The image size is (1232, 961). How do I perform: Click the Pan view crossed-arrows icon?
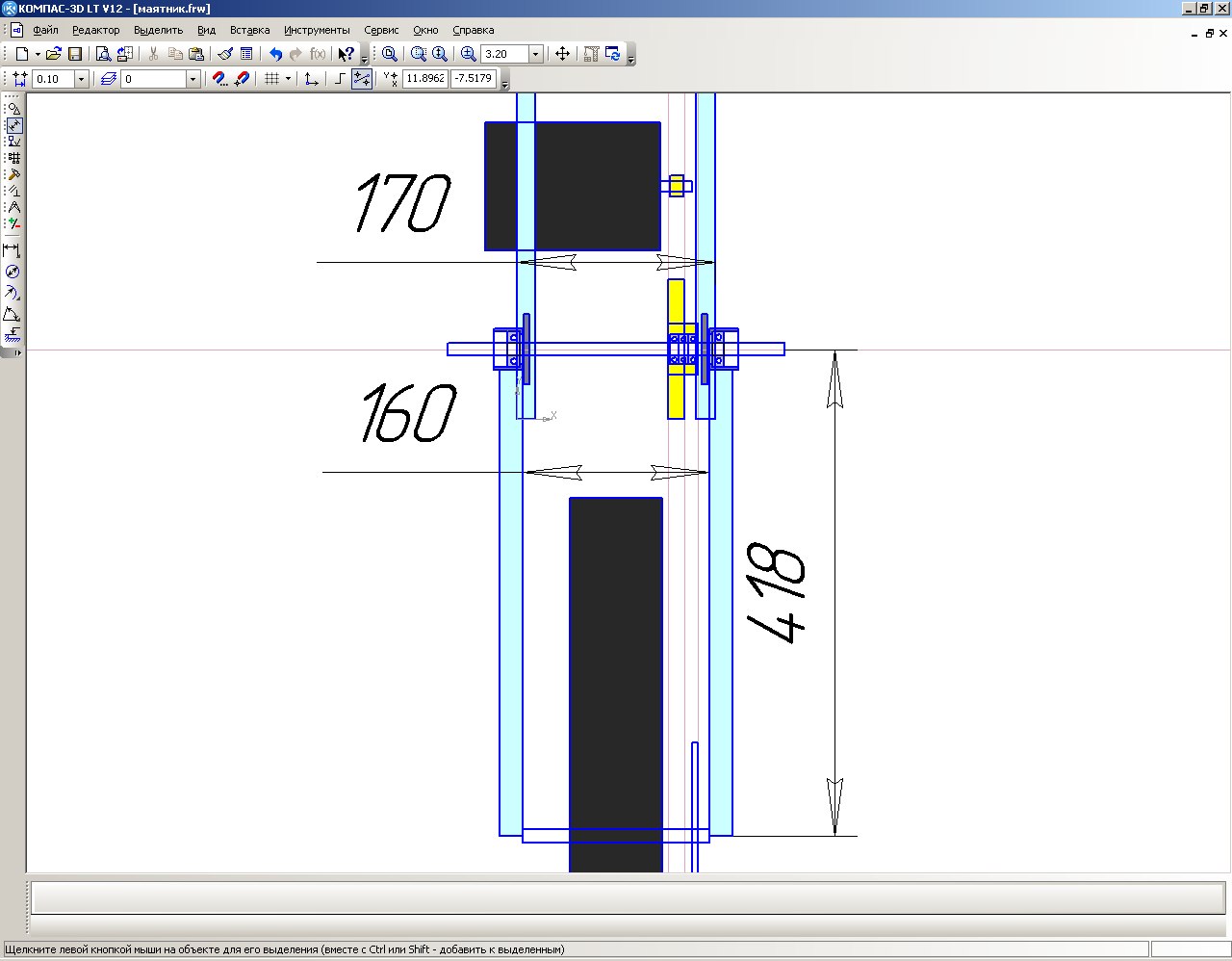[563, 54]
